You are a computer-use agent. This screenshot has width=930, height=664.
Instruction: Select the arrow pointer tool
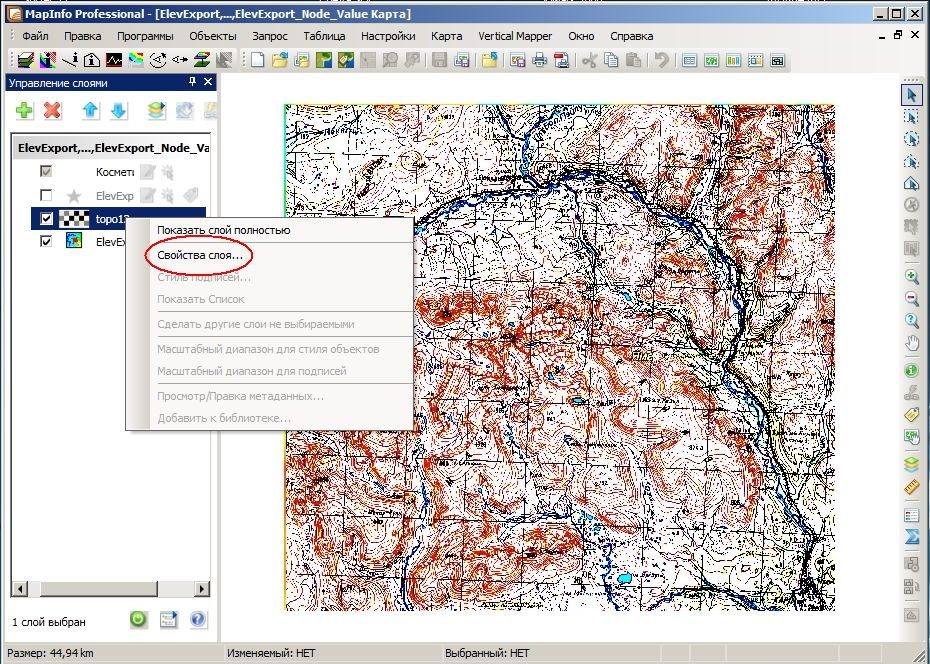(912, 95)
